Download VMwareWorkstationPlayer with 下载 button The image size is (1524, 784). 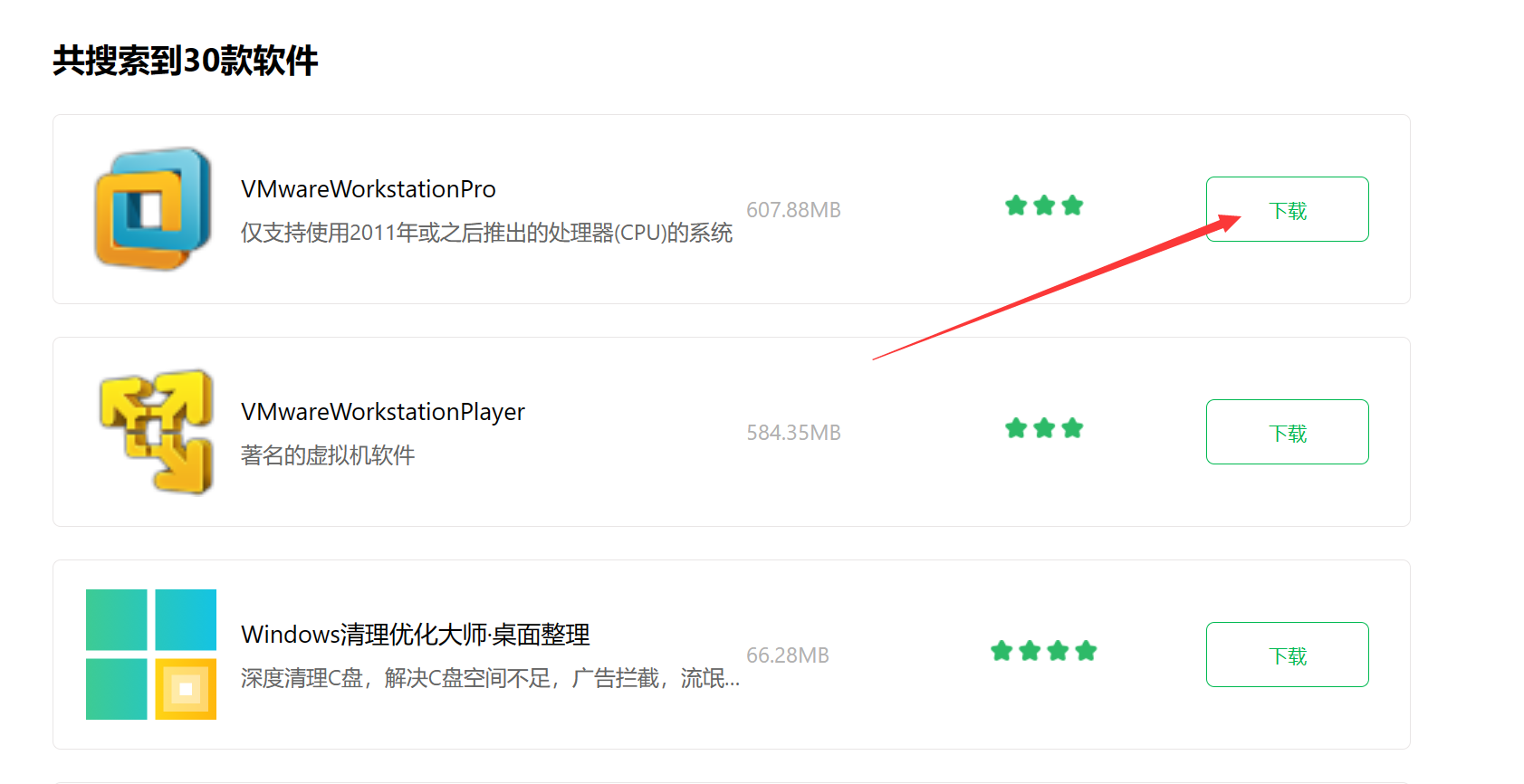pos(1287,432)
